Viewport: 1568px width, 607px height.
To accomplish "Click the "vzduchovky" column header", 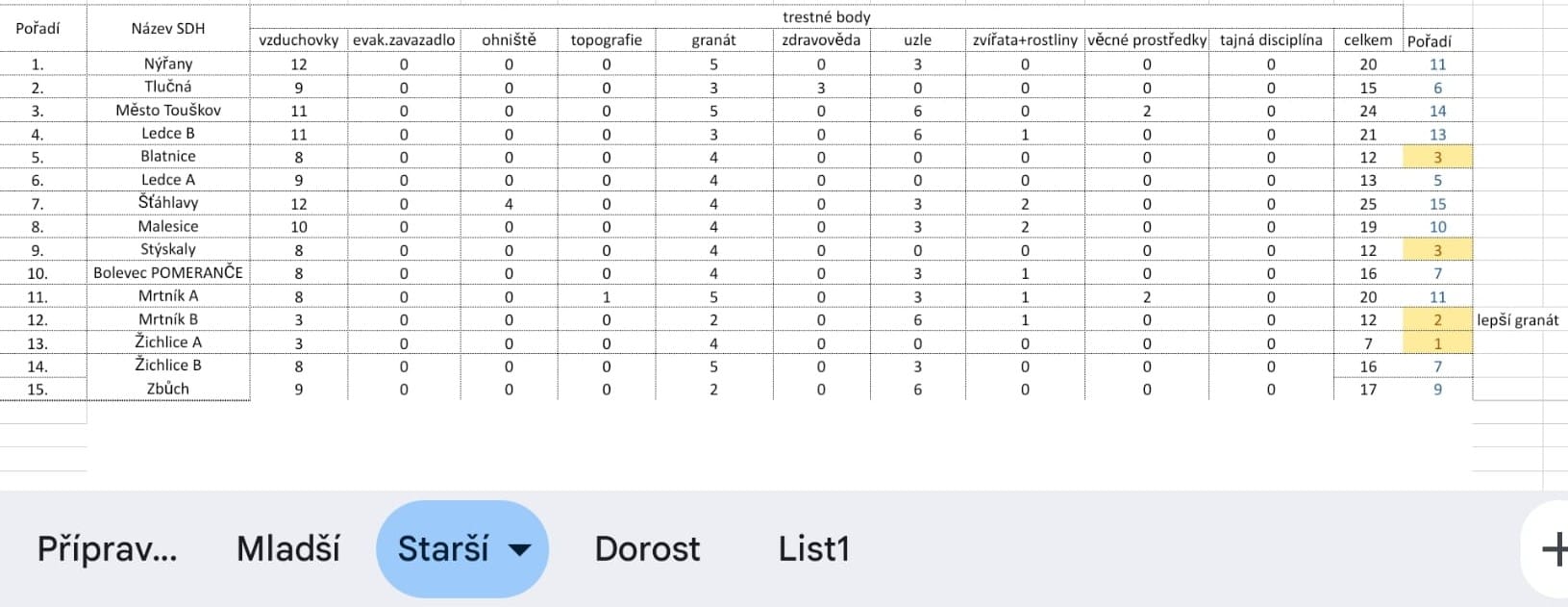I will pos(299,40).
